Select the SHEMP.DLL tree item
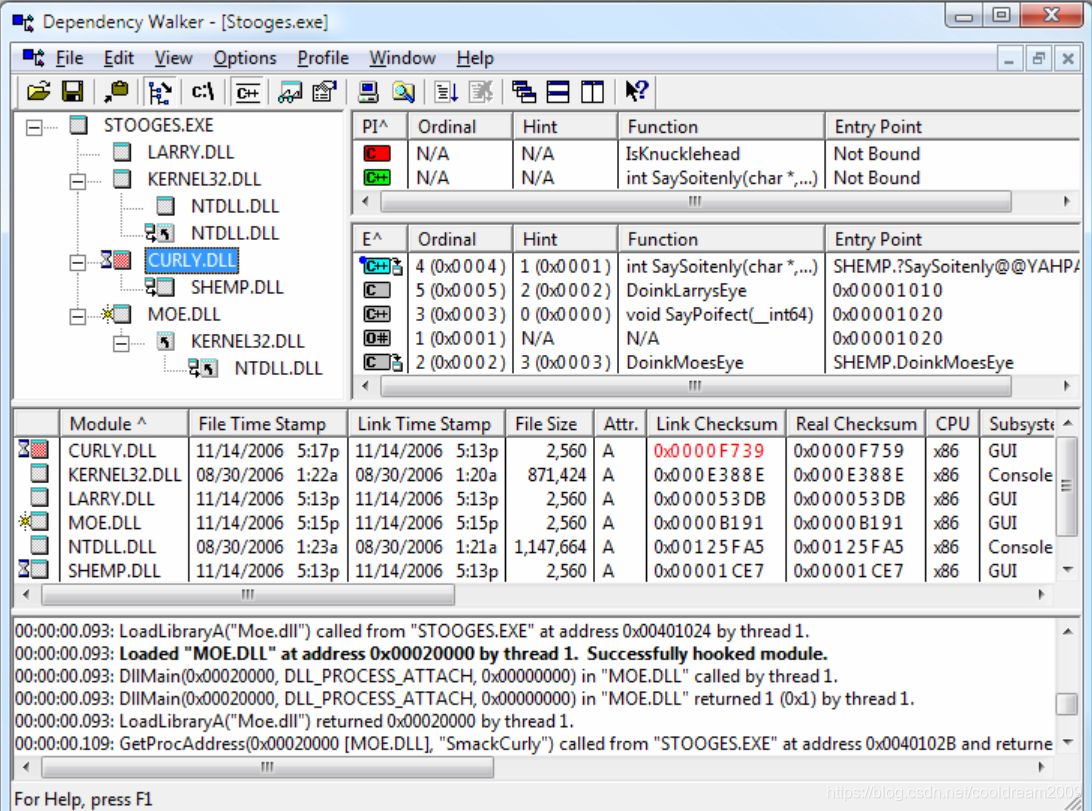 click(237, 285)
